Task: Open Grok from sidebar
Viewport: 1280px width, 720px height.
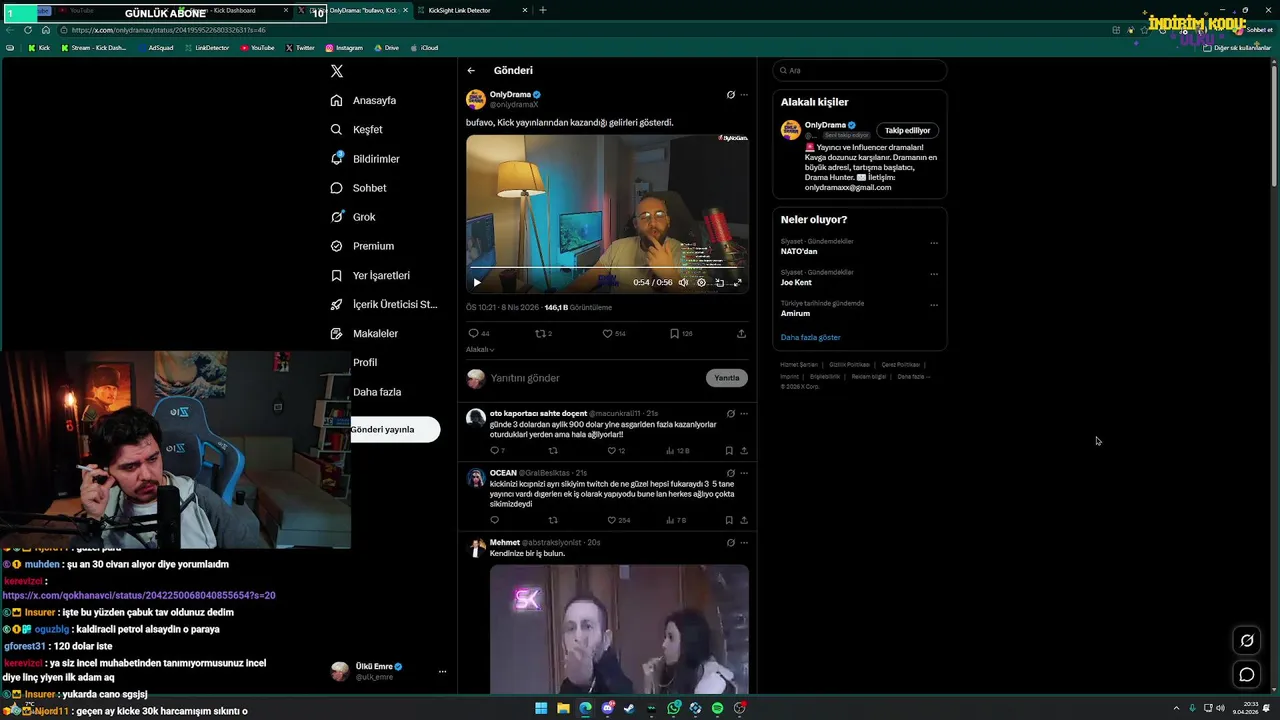Action: 353,217
